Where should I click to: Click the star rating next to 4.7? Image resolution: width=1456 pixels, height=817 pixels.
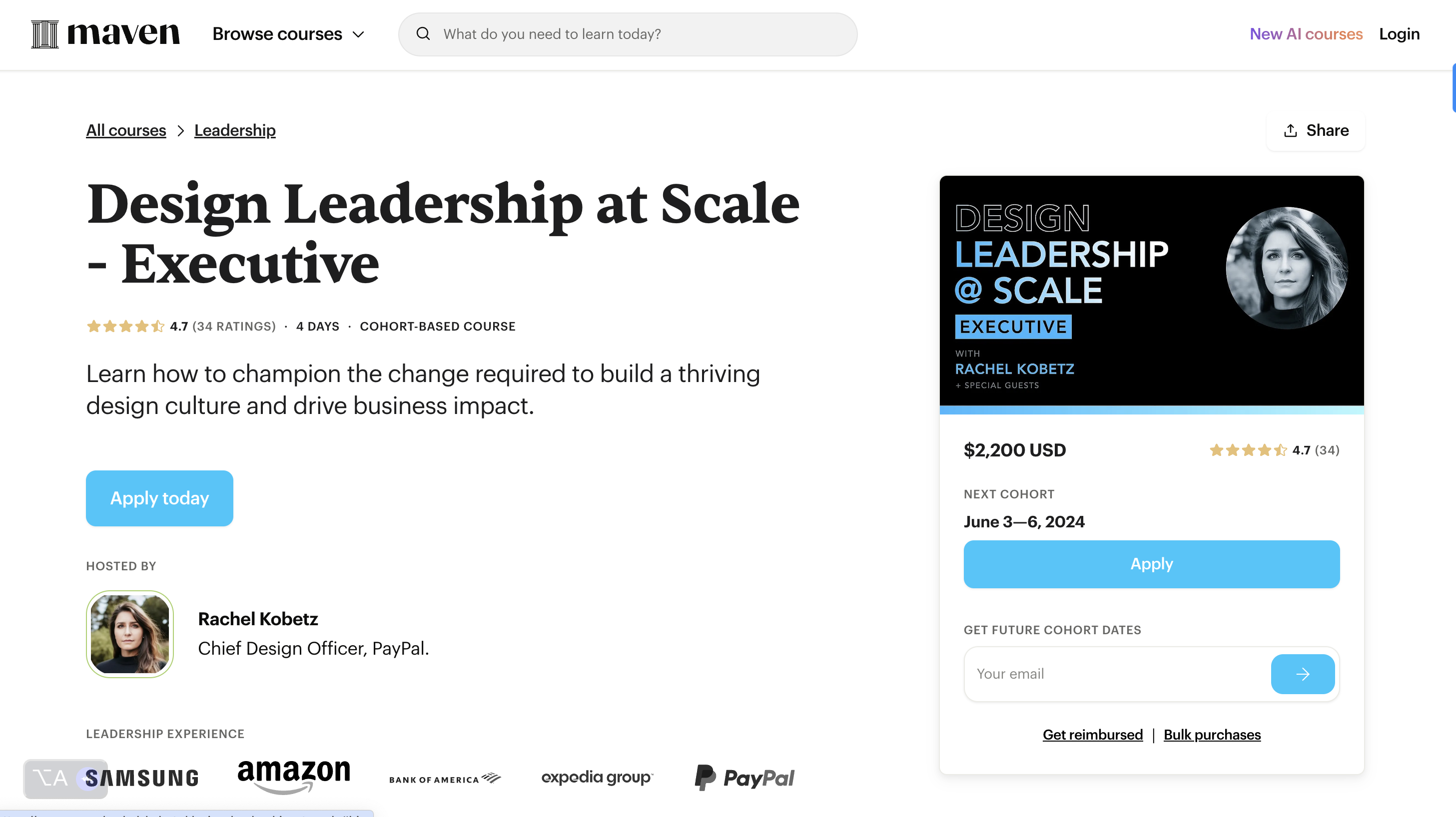125,326
